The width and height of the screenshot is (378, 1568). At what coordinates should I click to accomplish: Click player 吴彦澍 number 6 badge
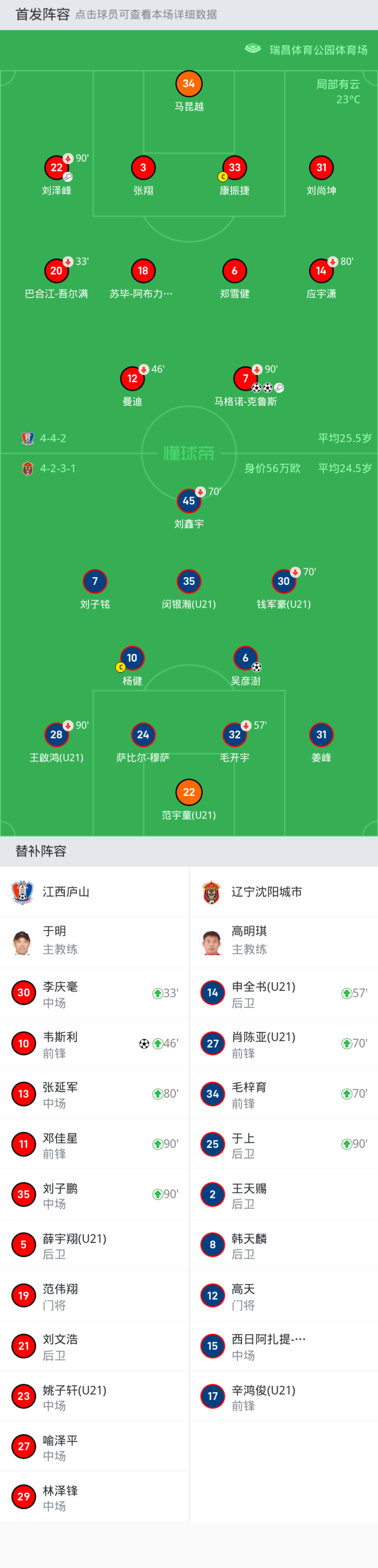click(x=245, y=658)
